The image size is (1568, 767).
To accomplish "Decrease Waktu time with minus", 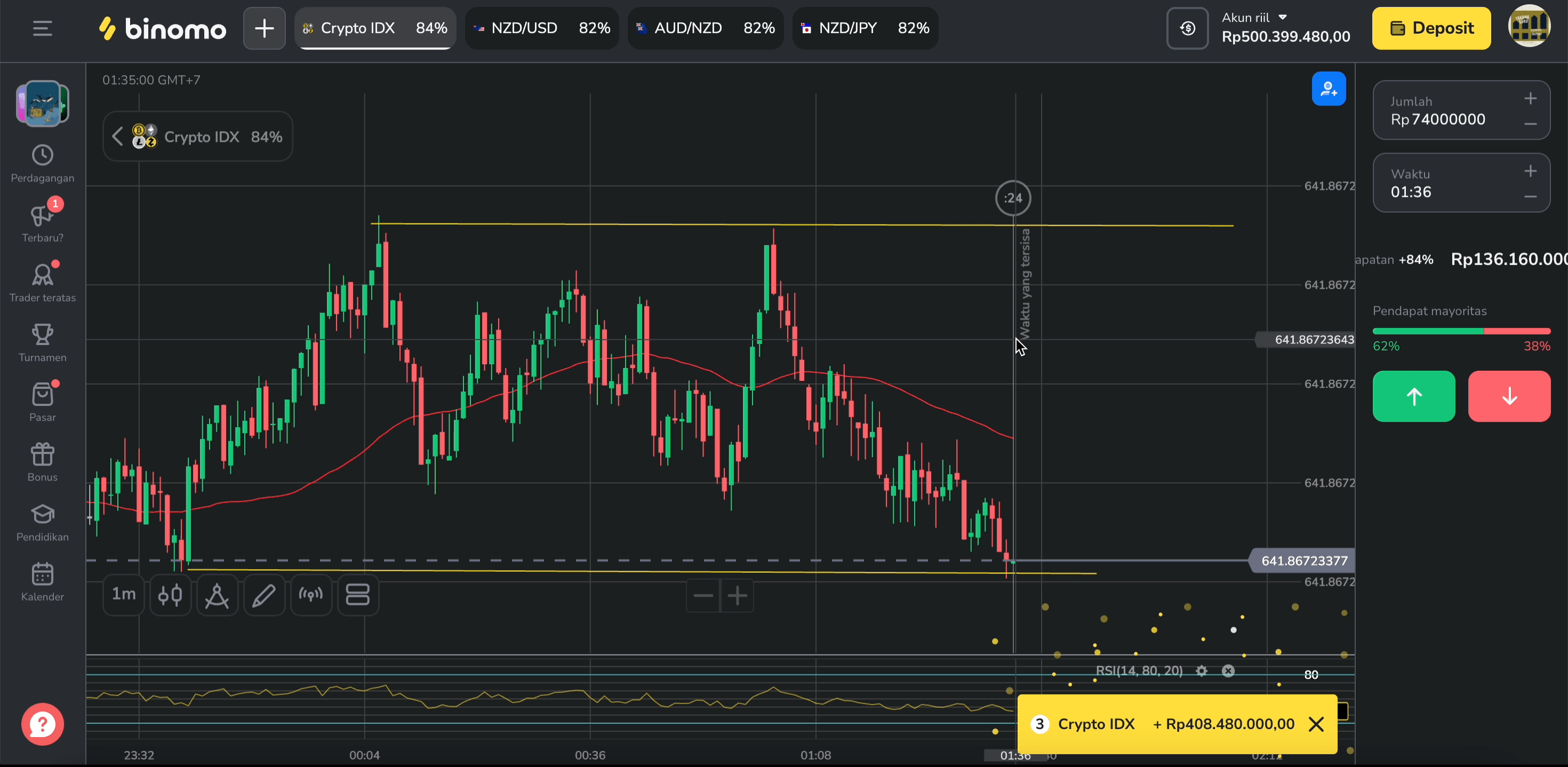I will [1530, 197].
